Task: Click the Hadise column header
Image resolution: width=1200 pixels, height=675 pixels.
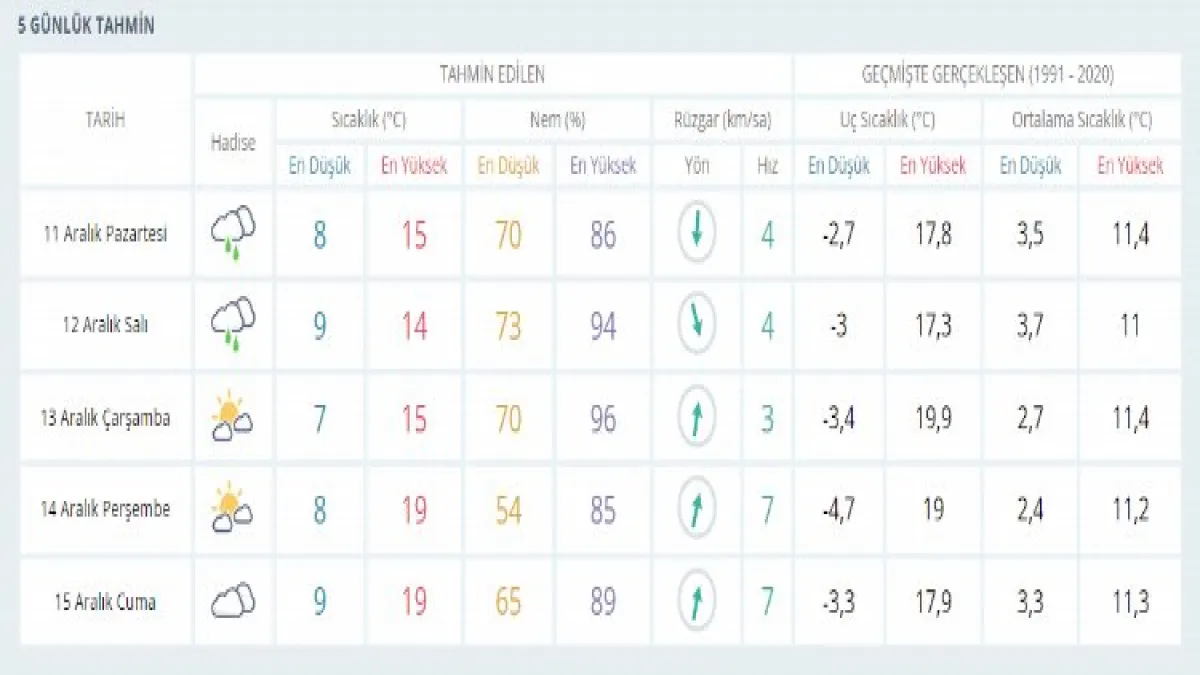Action: point(233,142)
